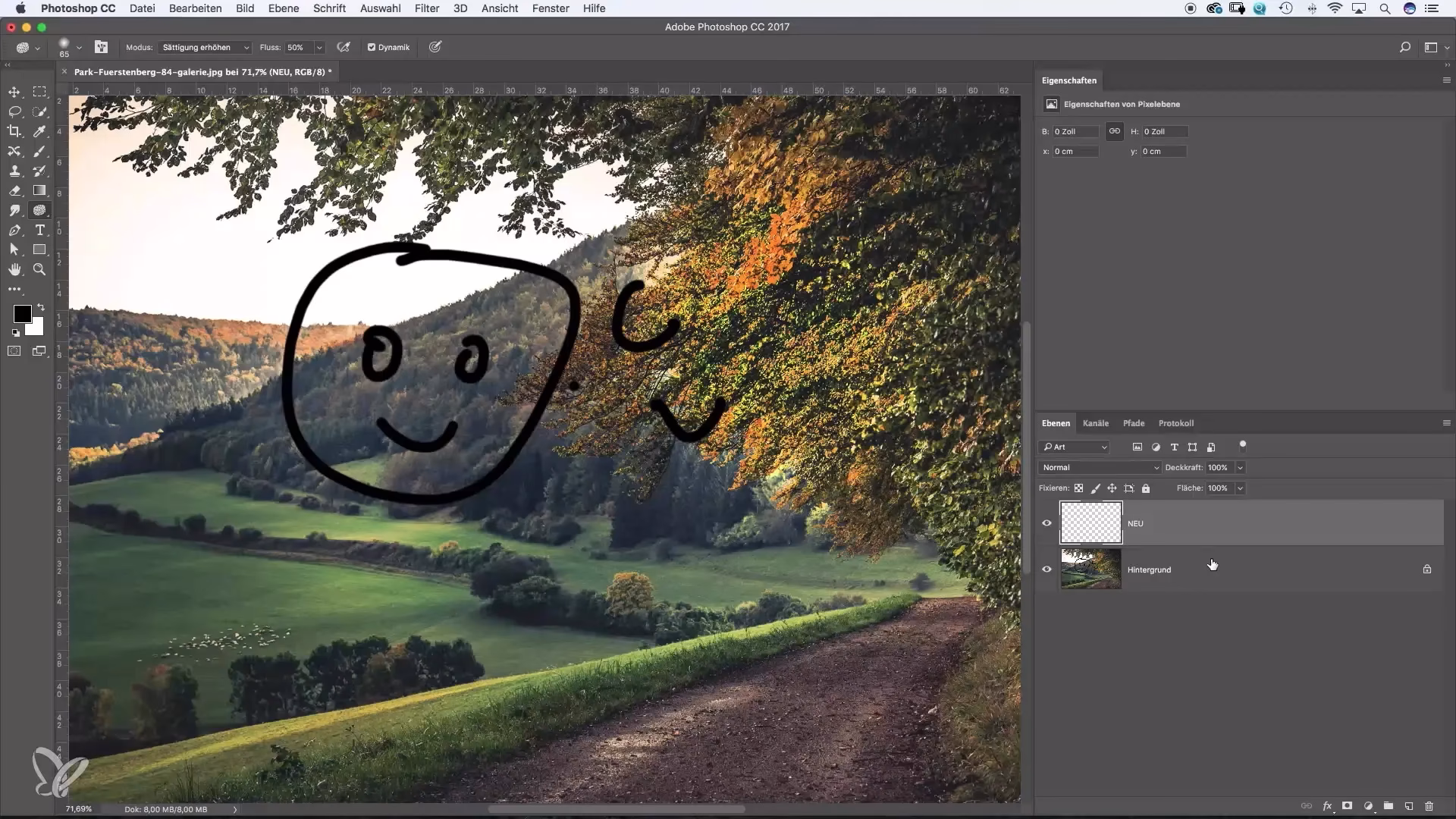Switch to the Kanäle tab

point(1095,423)
